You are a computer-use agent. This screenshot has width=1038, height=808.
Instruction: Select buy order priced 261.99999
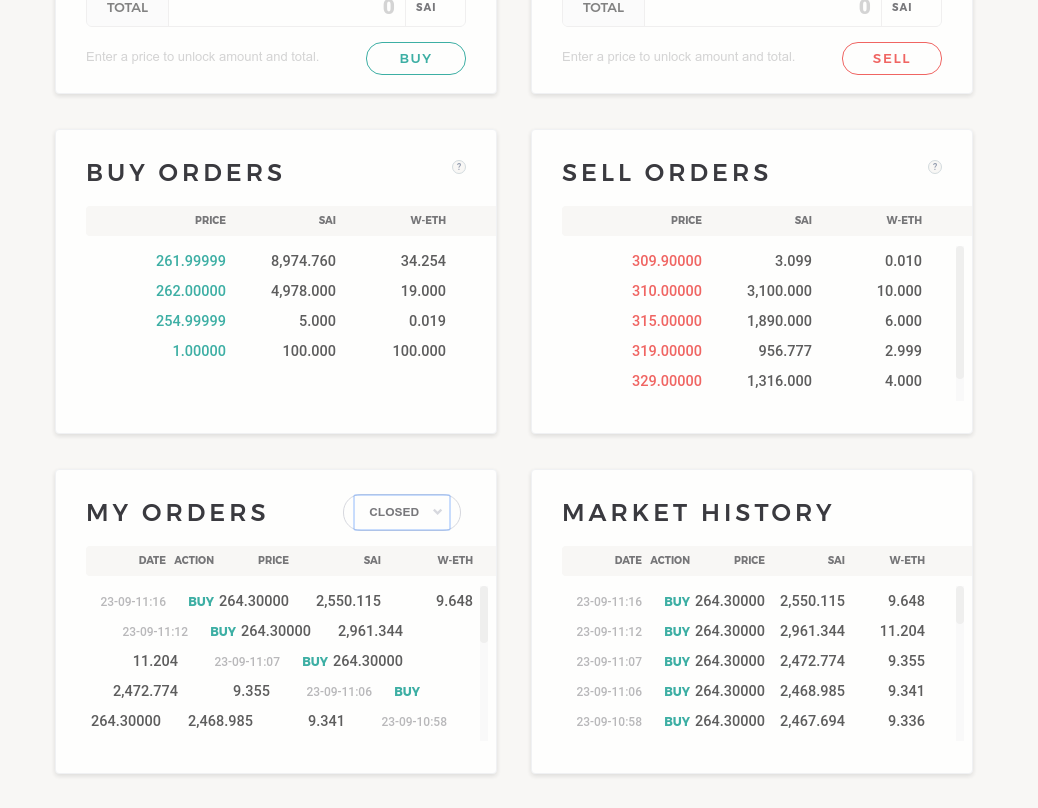point(191,260)
